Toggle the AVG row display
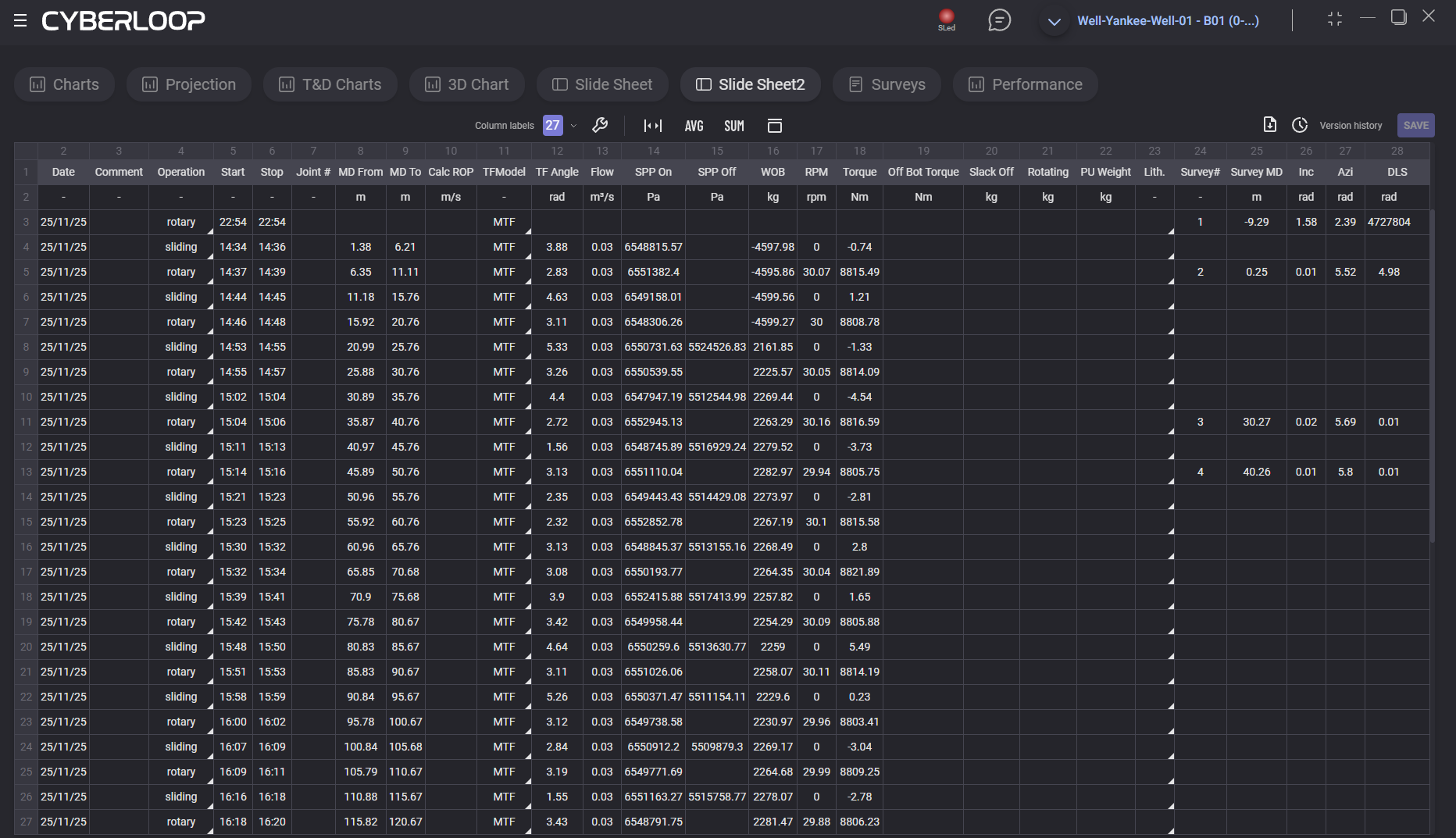 click(694, 126)
